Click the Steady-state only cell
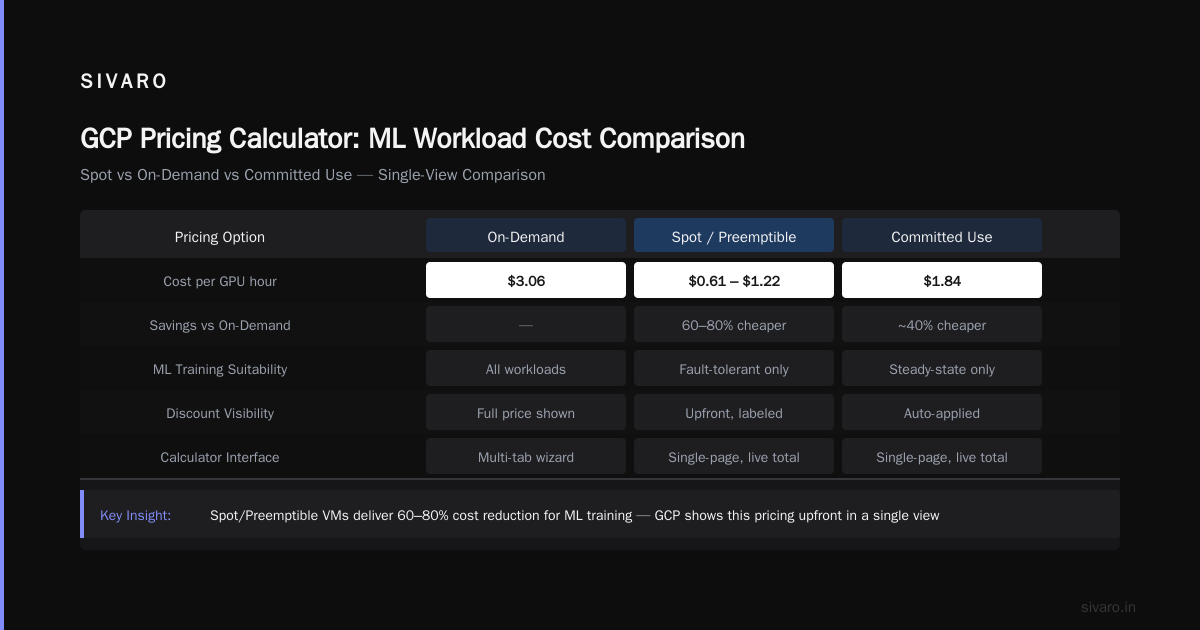This screenshot has width=1200, height=630. click(942, 369)
